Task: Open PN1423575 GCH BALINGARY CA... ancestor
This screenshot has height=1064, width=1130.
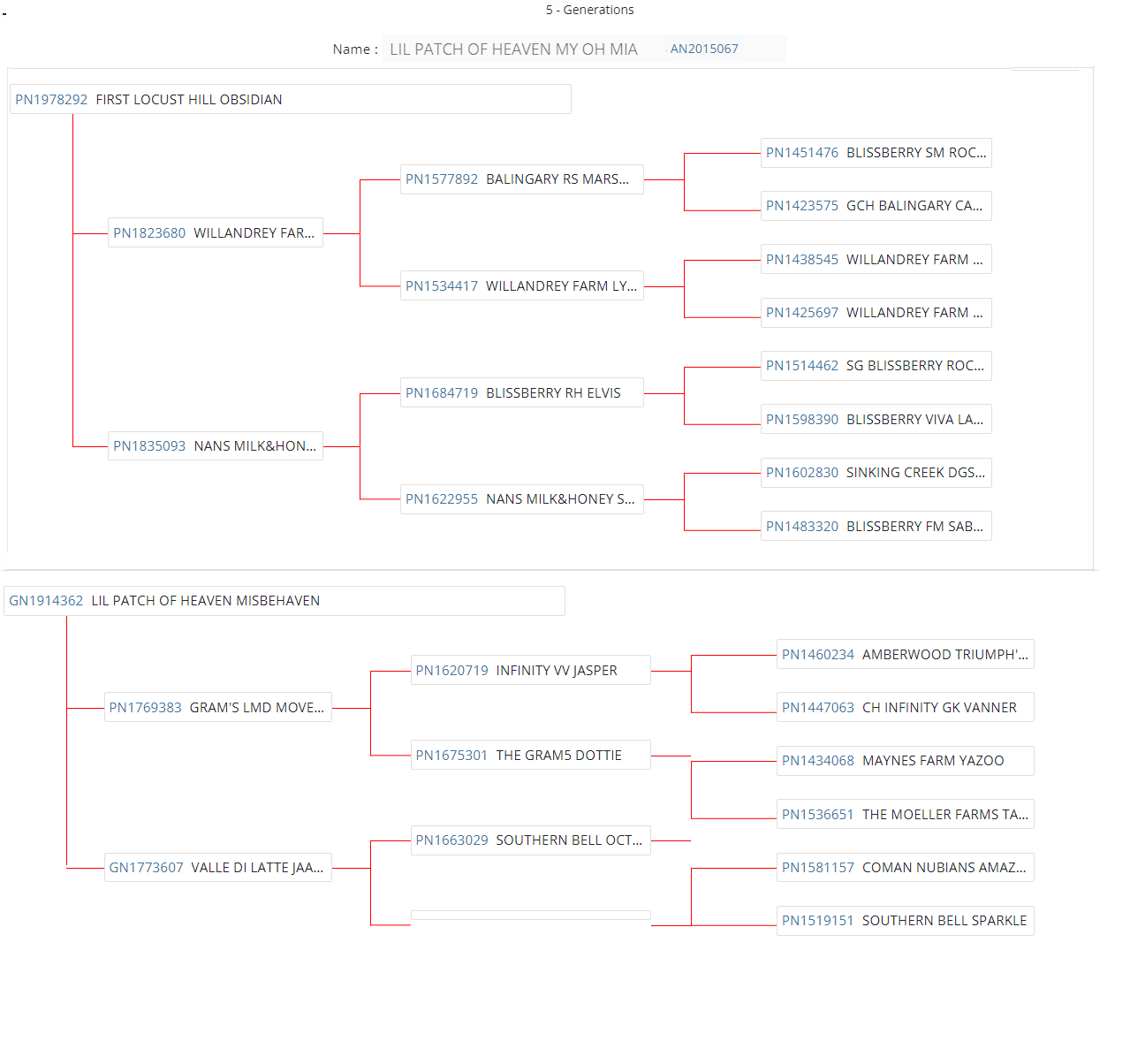Action: pos(876,206)
